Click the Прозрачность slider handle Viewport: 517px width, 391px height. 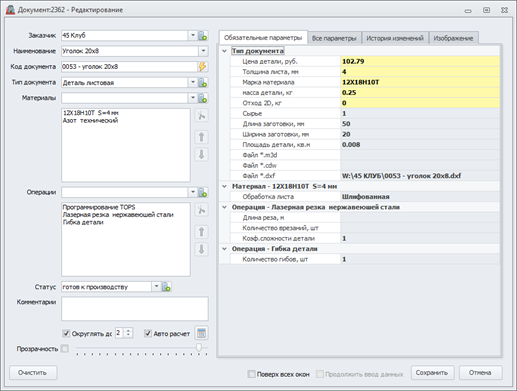[199, 347]
